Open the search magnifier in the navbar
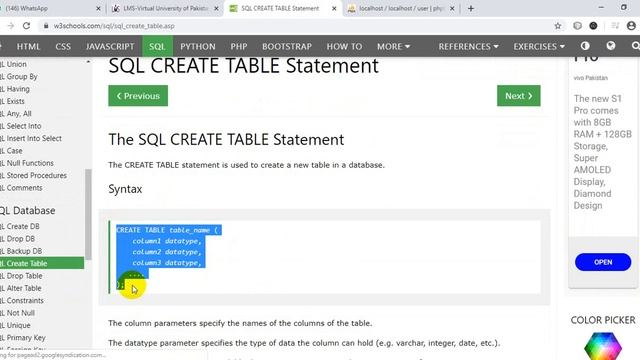The height and width of the screenshot is (360, 640). 635,46
